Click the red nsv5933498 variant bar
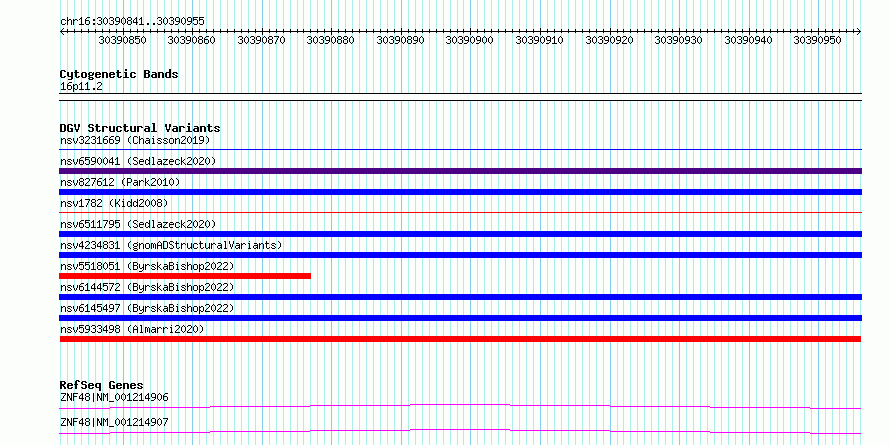 coord(460,339)
